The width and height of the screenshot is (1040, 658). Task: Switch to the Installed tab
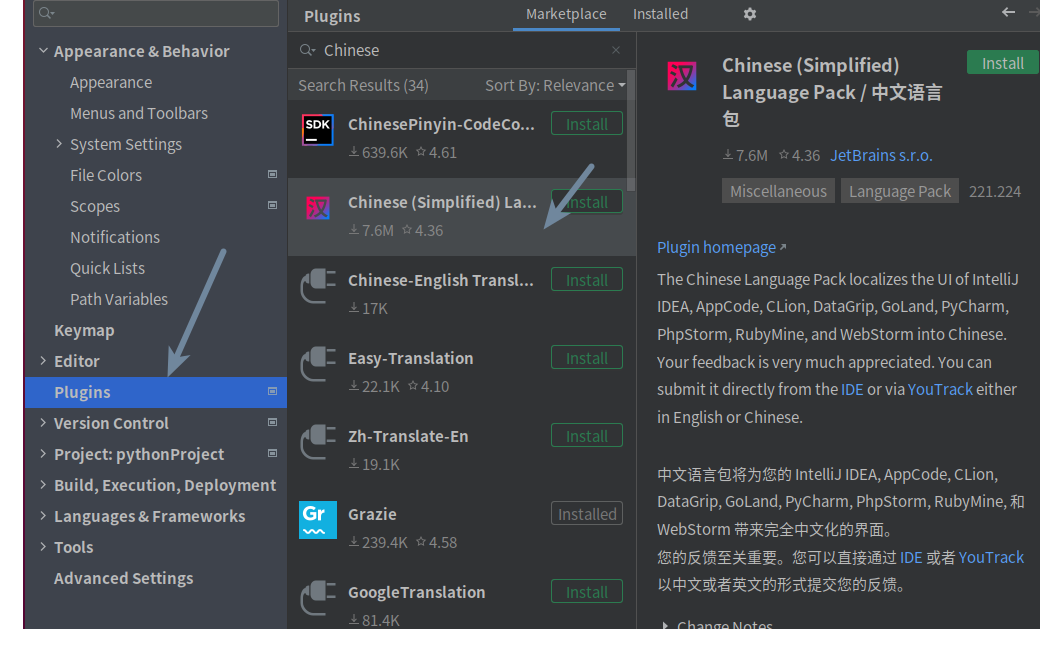click(660, 14)
